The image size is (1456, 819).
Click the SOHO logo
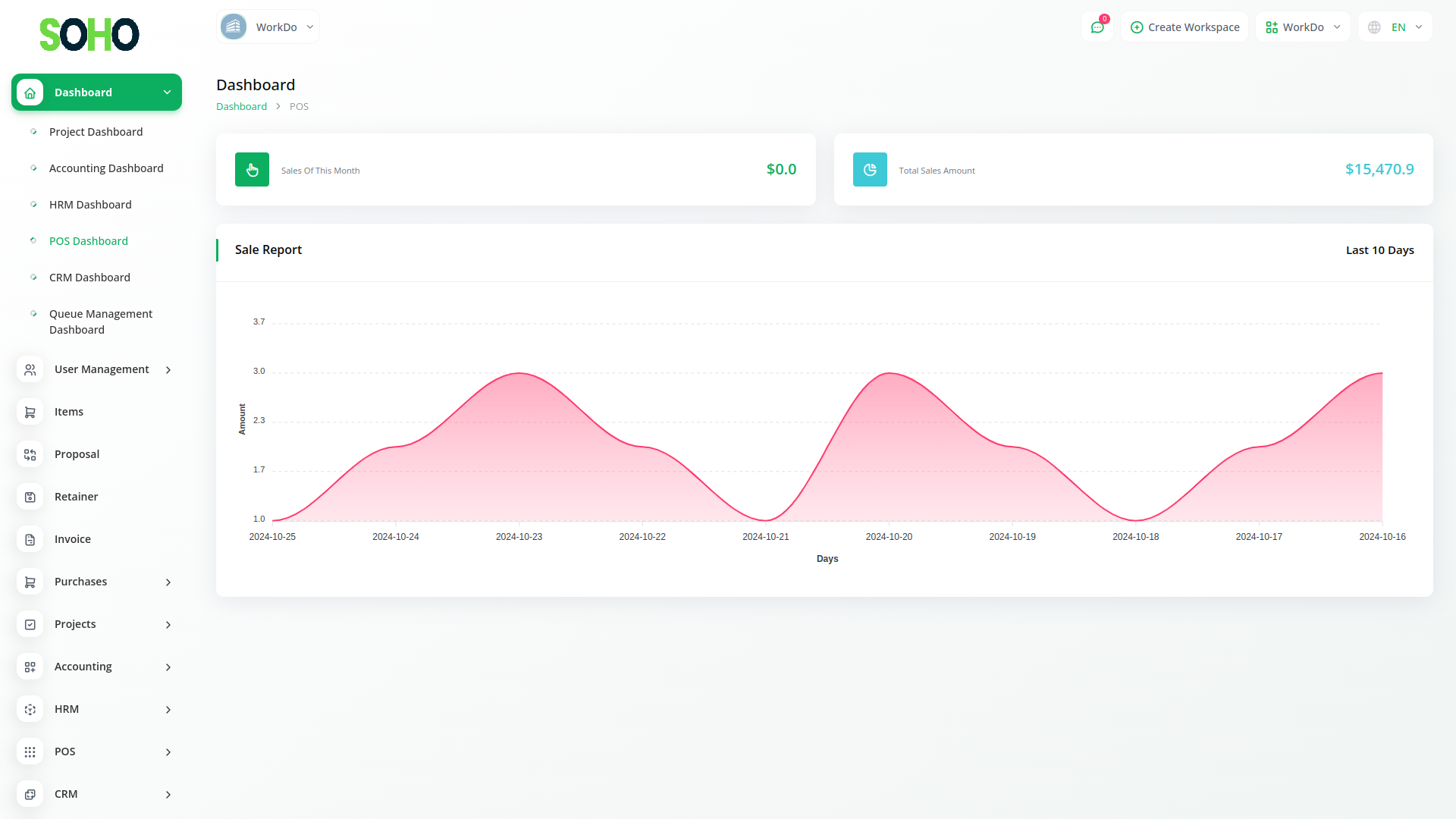coord(89,34)
